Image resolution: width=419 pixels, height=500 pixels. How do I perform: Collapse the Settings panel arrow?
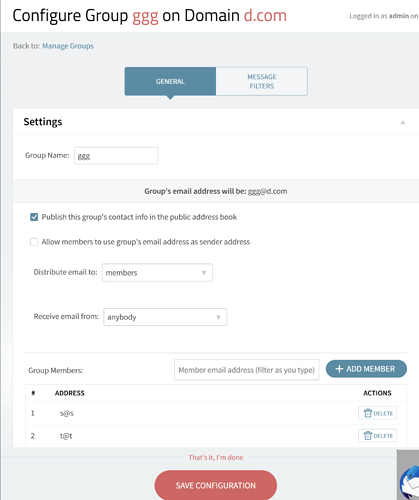click(403, 122)
